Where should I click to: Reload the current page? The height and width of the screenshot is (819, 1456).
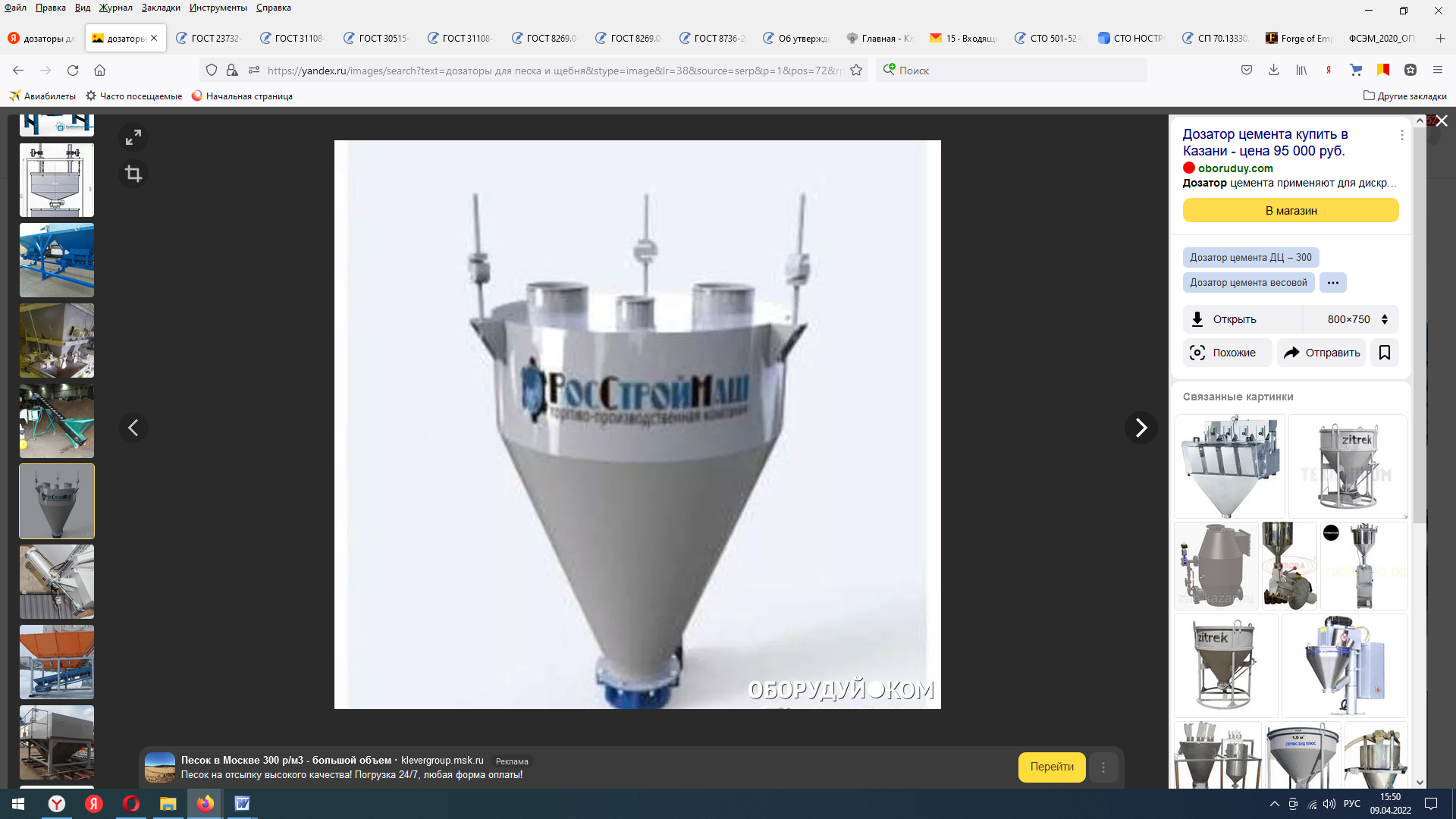73,71
